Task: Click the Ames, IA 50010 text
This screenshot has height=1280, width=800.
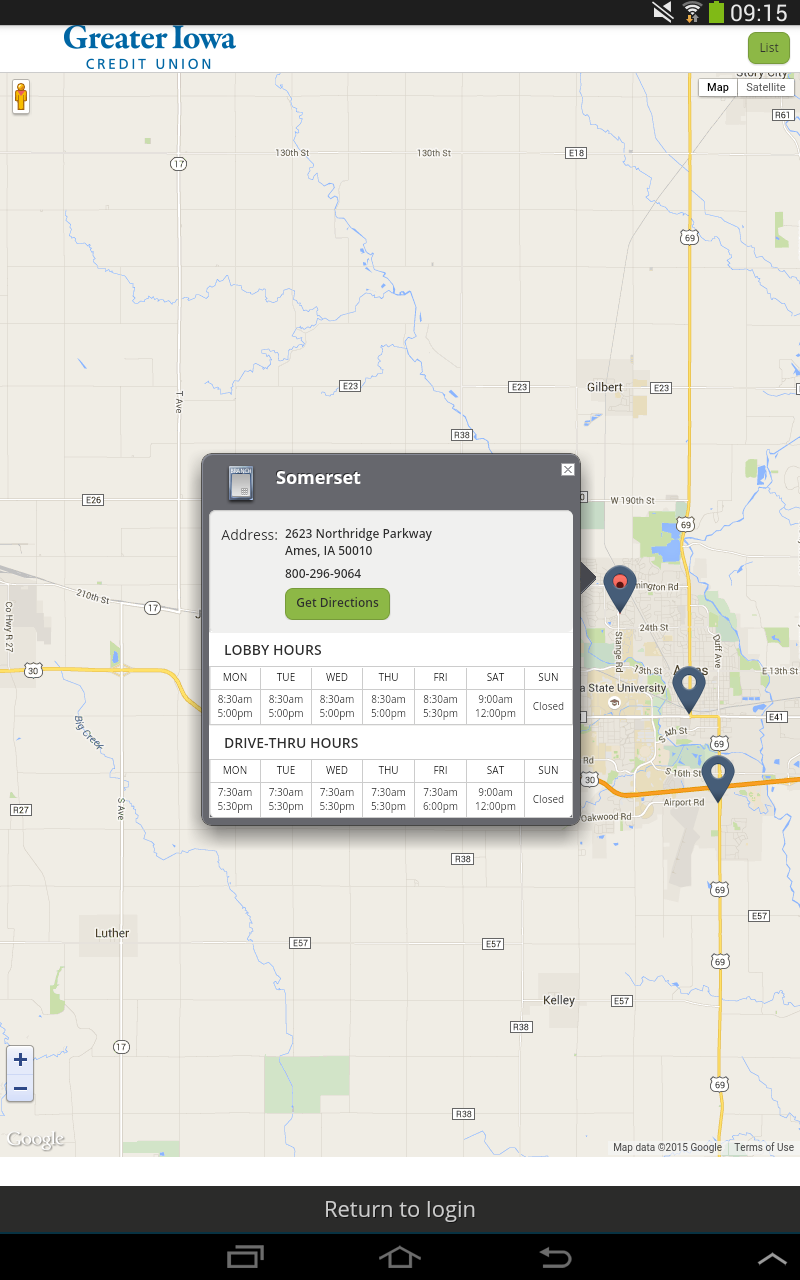Action: coord(328,551)
